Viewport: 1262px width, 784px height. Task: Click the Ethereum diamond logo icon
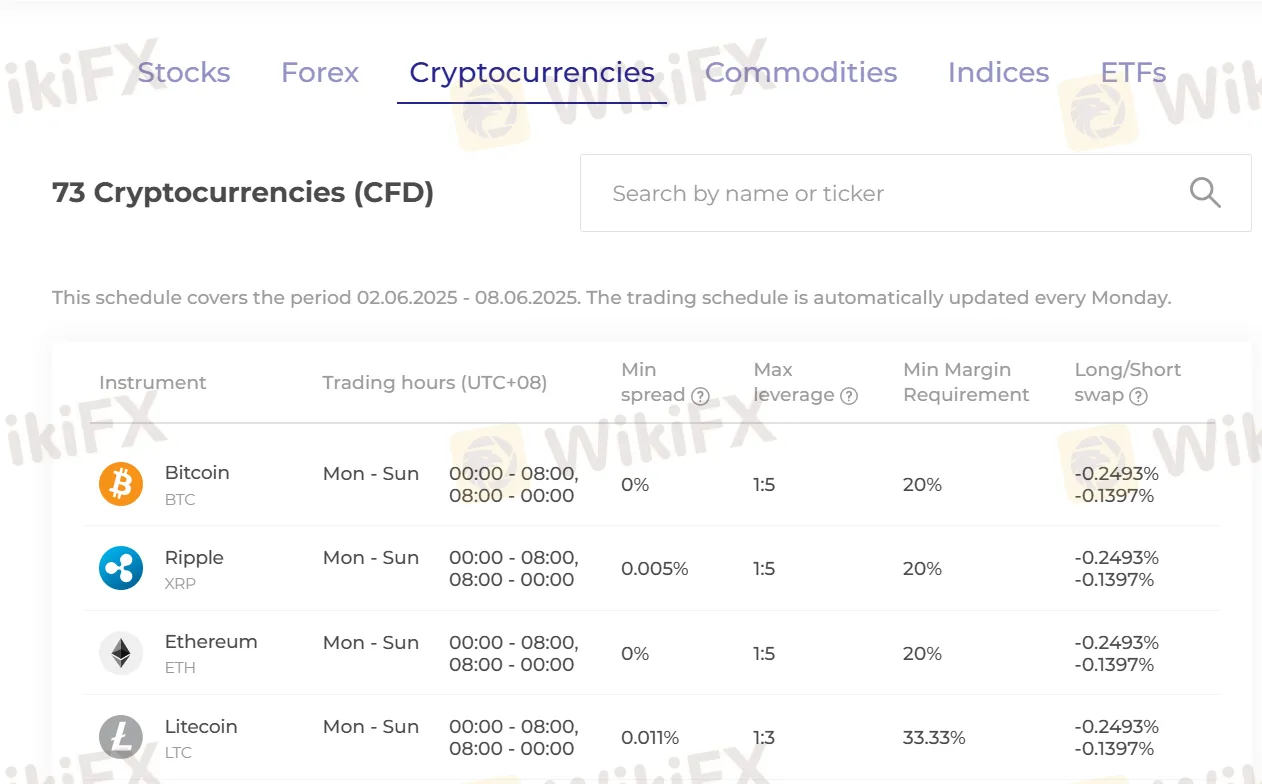pyautogui.click(x=121, y=653)
